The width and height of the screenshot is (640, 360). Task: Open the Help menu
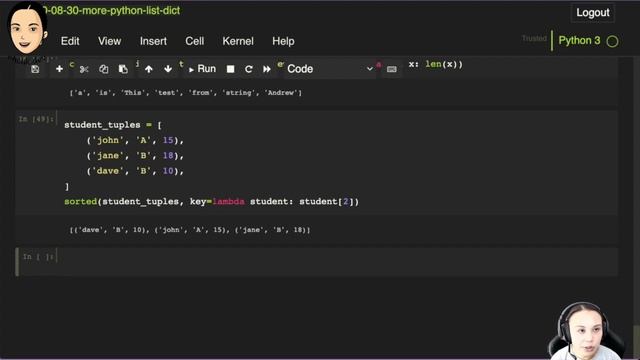click(283, 41)
